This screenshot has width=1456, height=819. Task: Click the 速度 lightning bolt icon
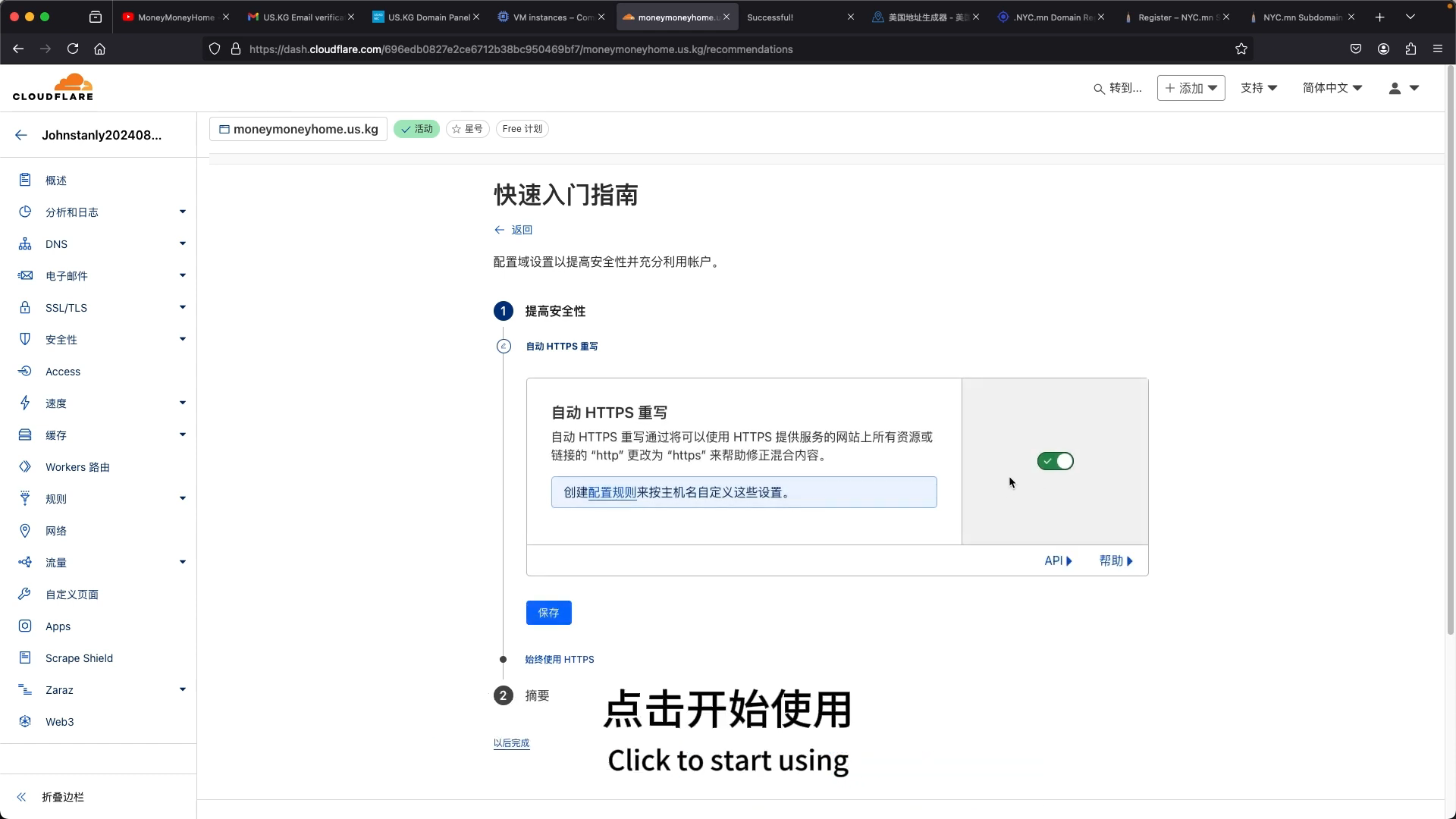25,403
